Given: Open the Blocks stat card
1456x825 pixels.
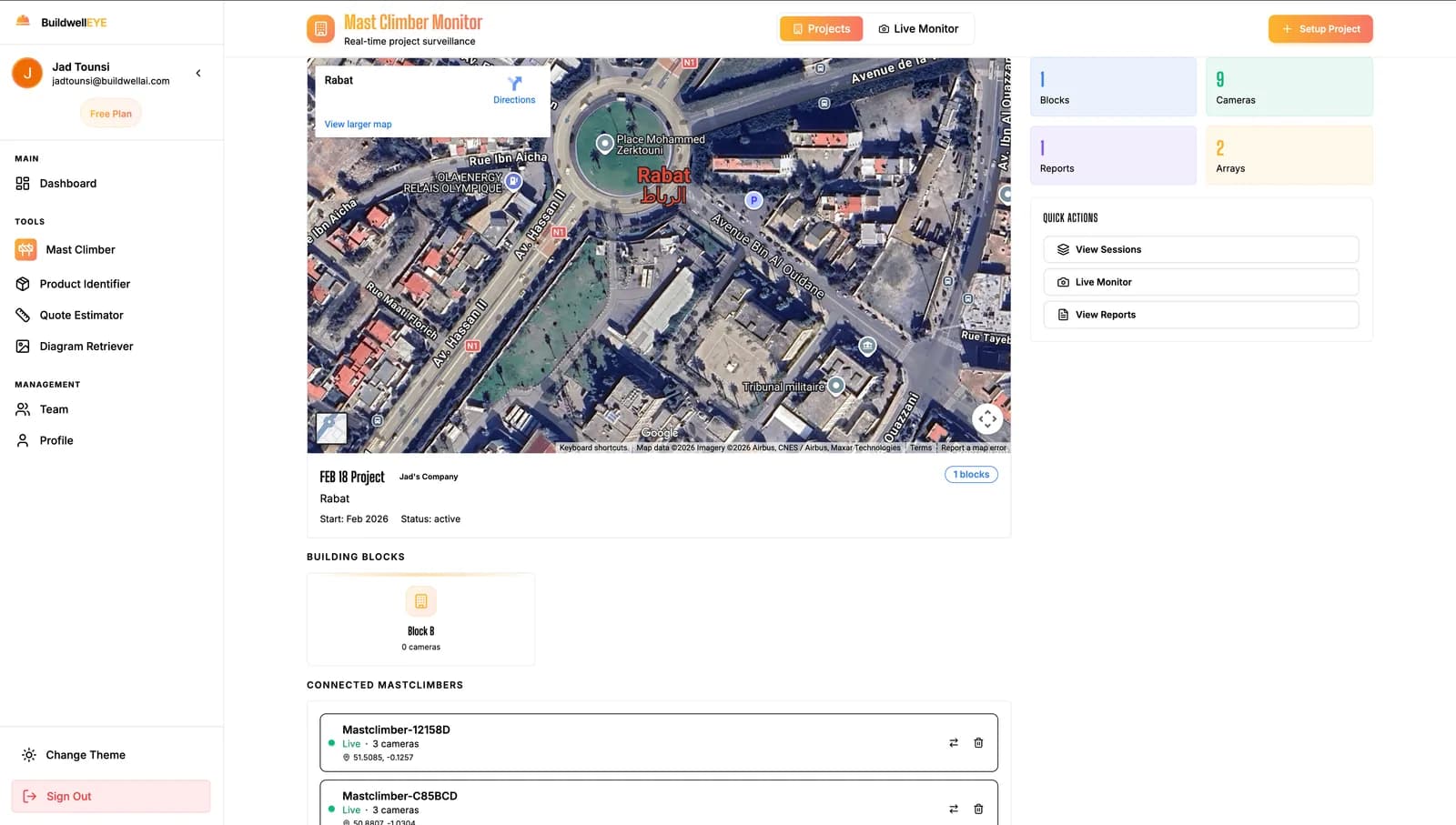Looking at the screenshot, I should pyautogui.click(x=1113, y=87).
